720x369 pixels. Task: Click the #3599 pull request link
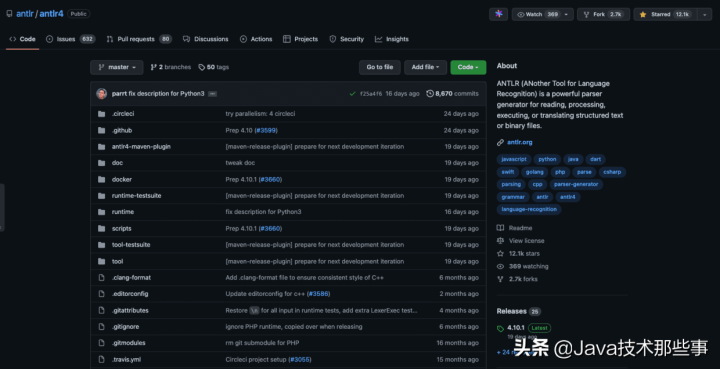tap(266, 130)
